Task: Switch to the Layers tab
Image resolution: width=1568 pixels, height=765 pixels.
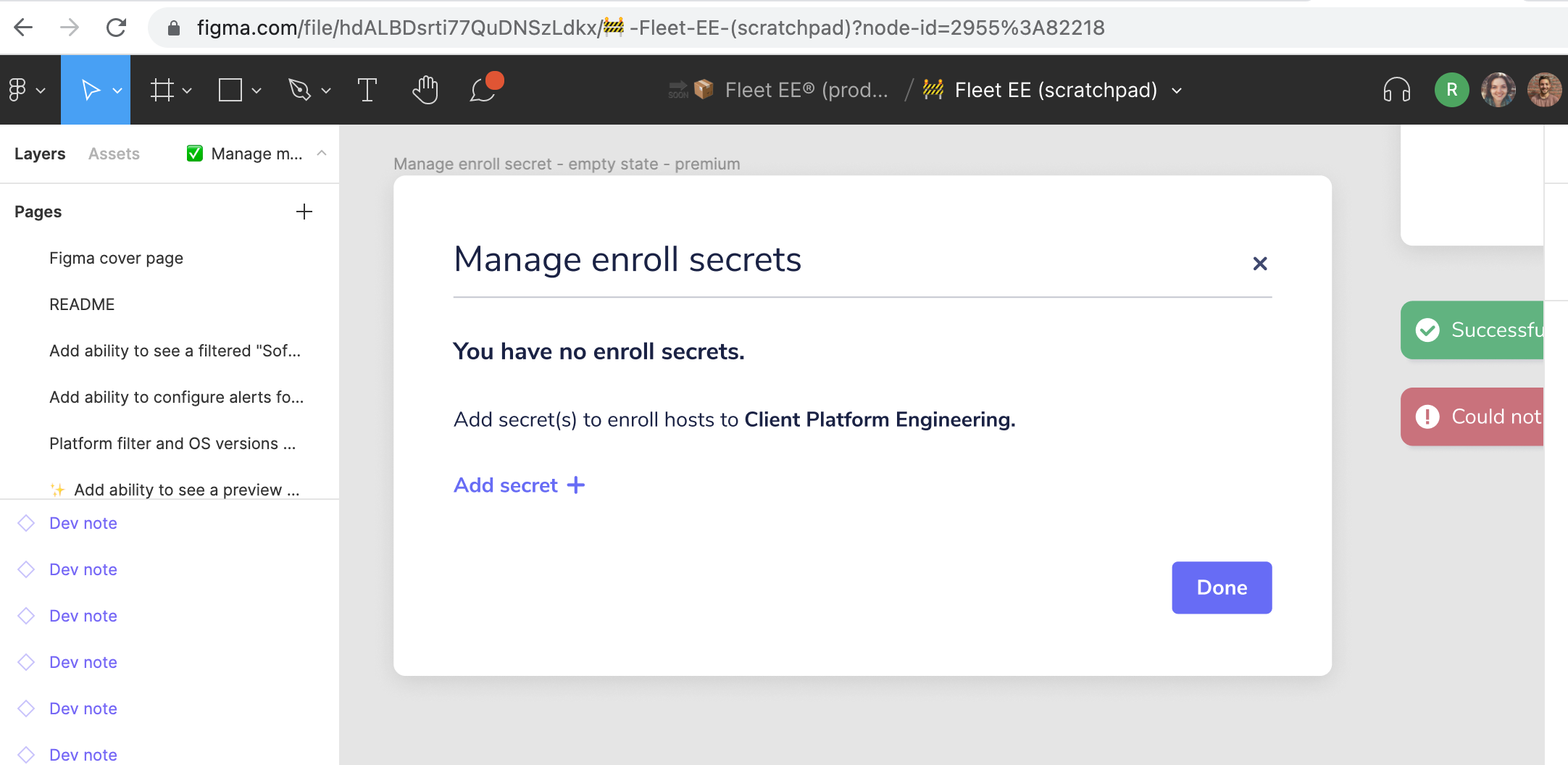Action: [40, 153]
